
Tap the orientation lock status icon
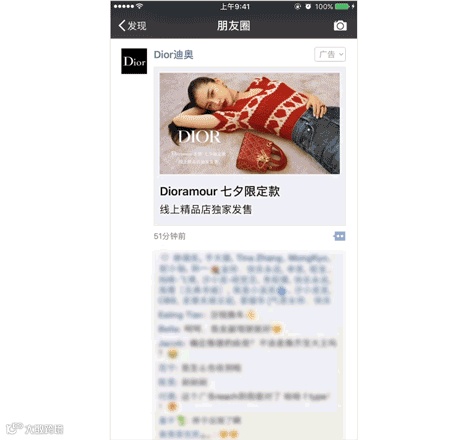coord(298,6)
